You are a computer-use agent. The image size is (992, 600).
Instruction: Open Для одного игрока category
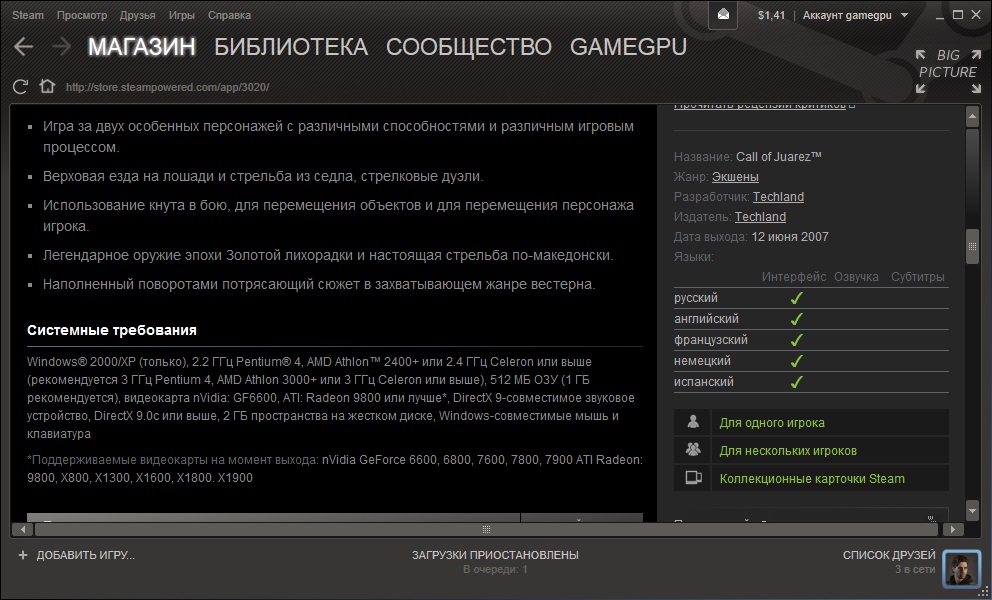pyautogui.click(x=772, y=423)
